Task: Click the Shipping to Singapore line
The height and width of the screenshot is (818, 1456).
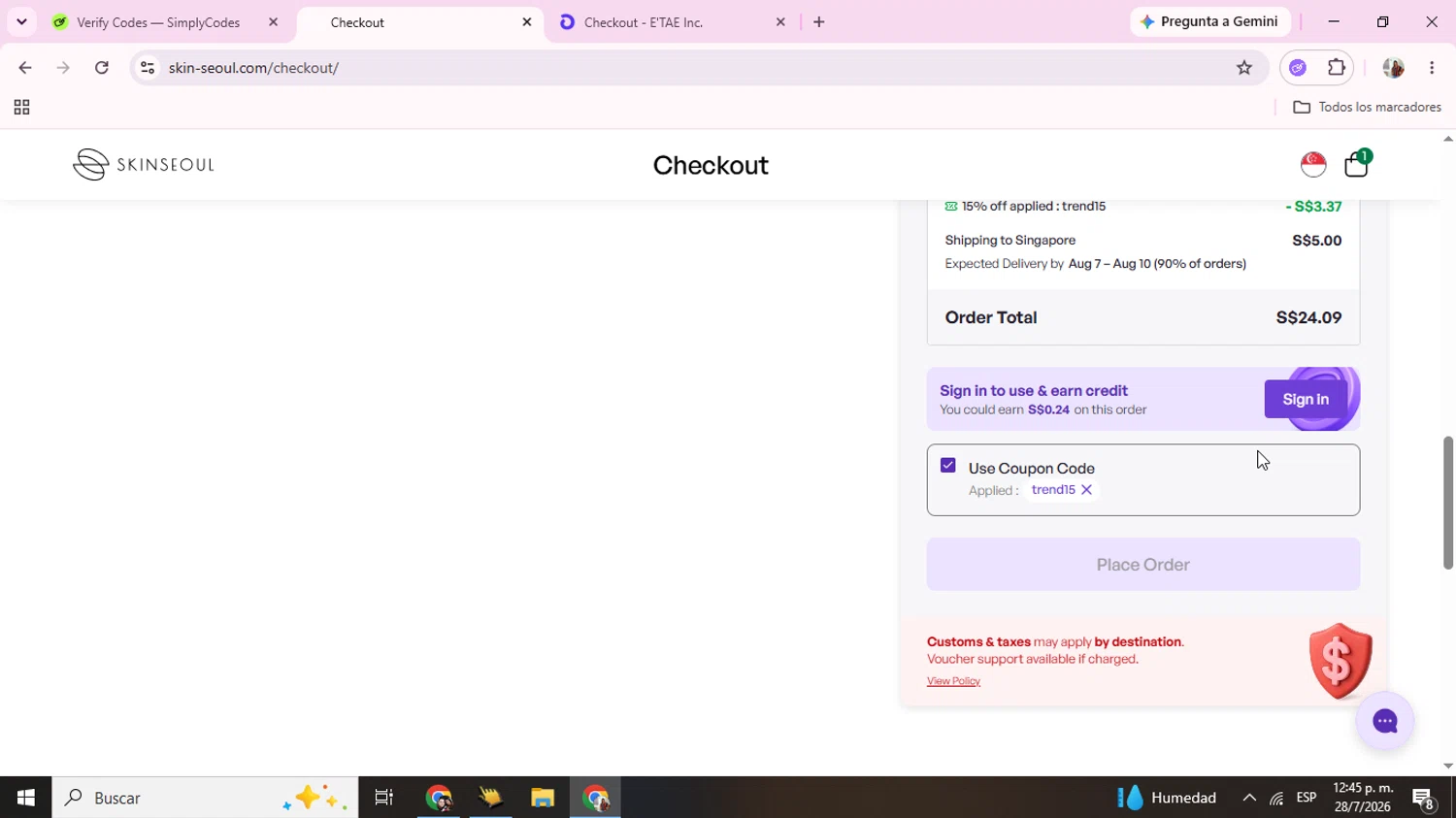Action: 1143,241
